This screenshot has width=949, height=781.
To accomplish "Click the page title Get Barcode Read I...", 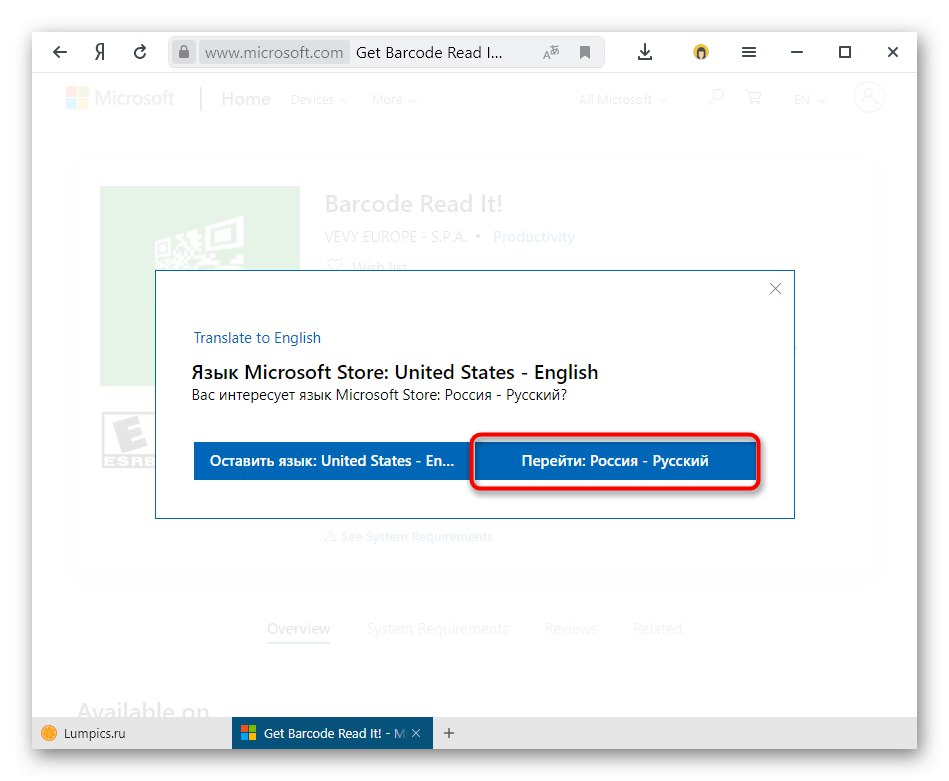I will click(429, 53).
